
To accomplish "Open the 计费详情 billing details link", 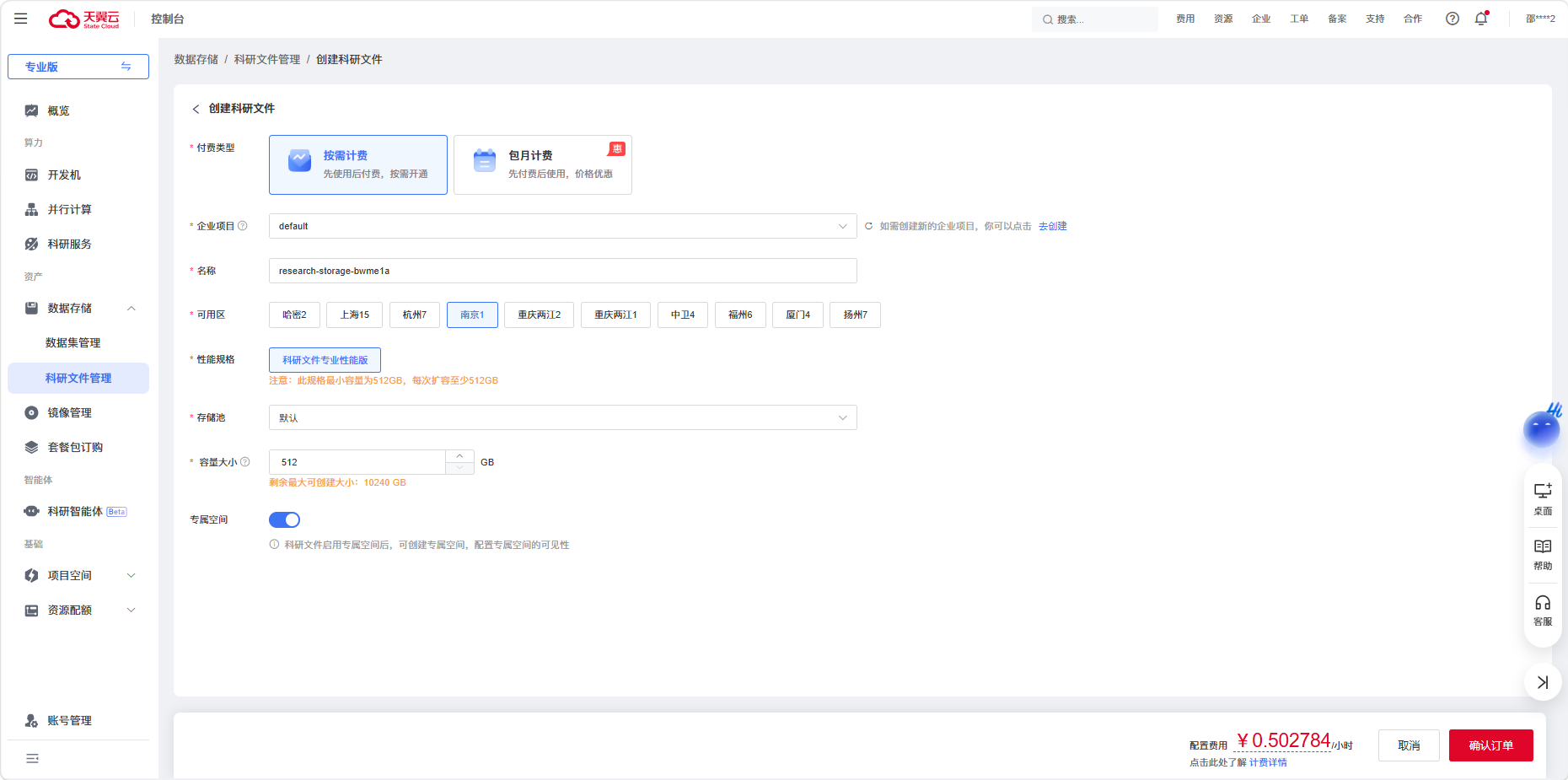I will (x=1268, y=762).
